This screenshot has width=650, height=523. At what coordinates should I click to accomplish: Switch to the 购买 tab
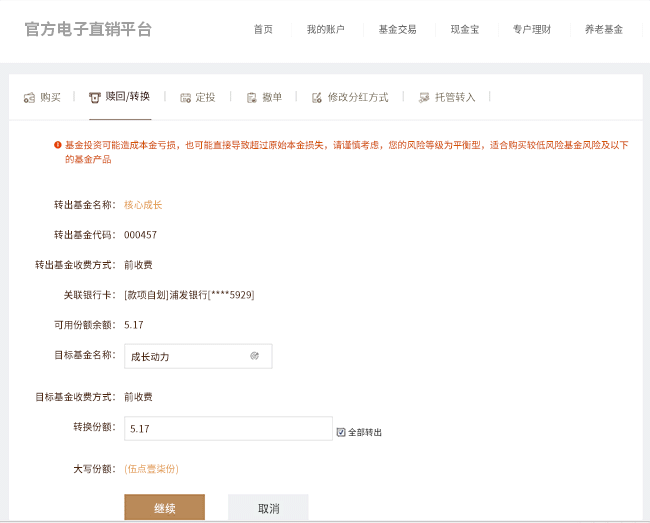[x=42, y=98]
